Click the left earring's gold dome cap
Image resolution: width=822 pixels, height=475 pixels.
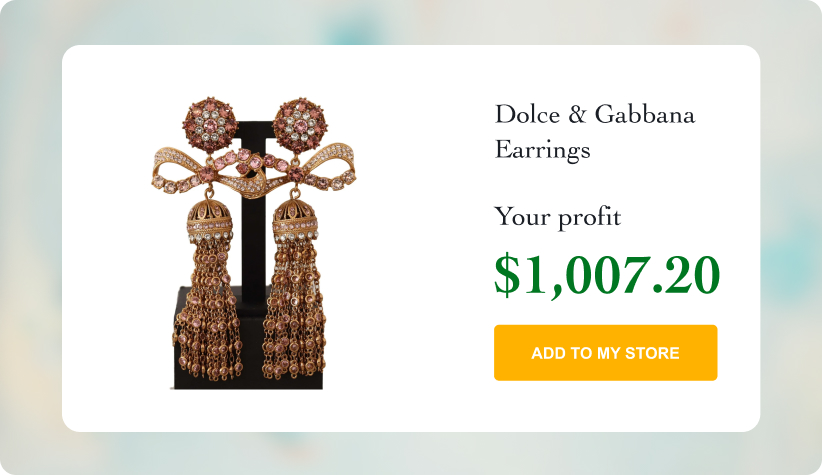coord(208,212)
